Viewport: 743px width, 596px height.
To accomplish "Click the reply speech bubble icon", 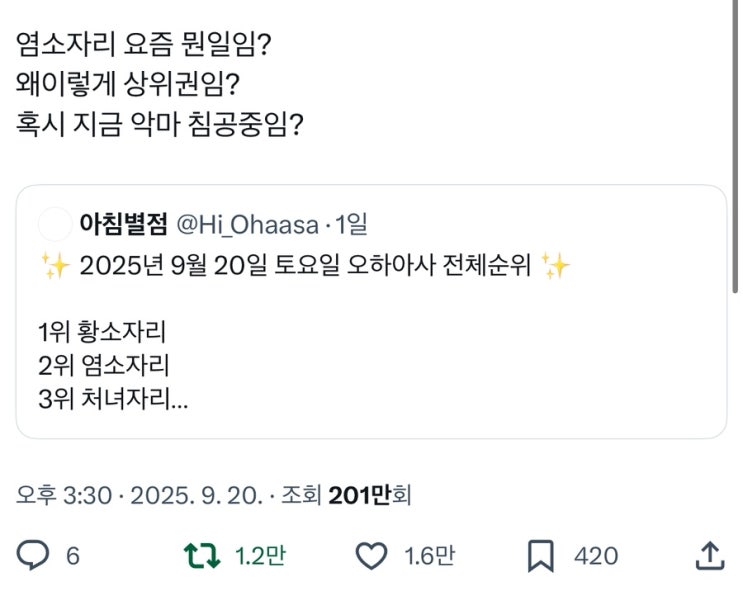I will [34, 555].
